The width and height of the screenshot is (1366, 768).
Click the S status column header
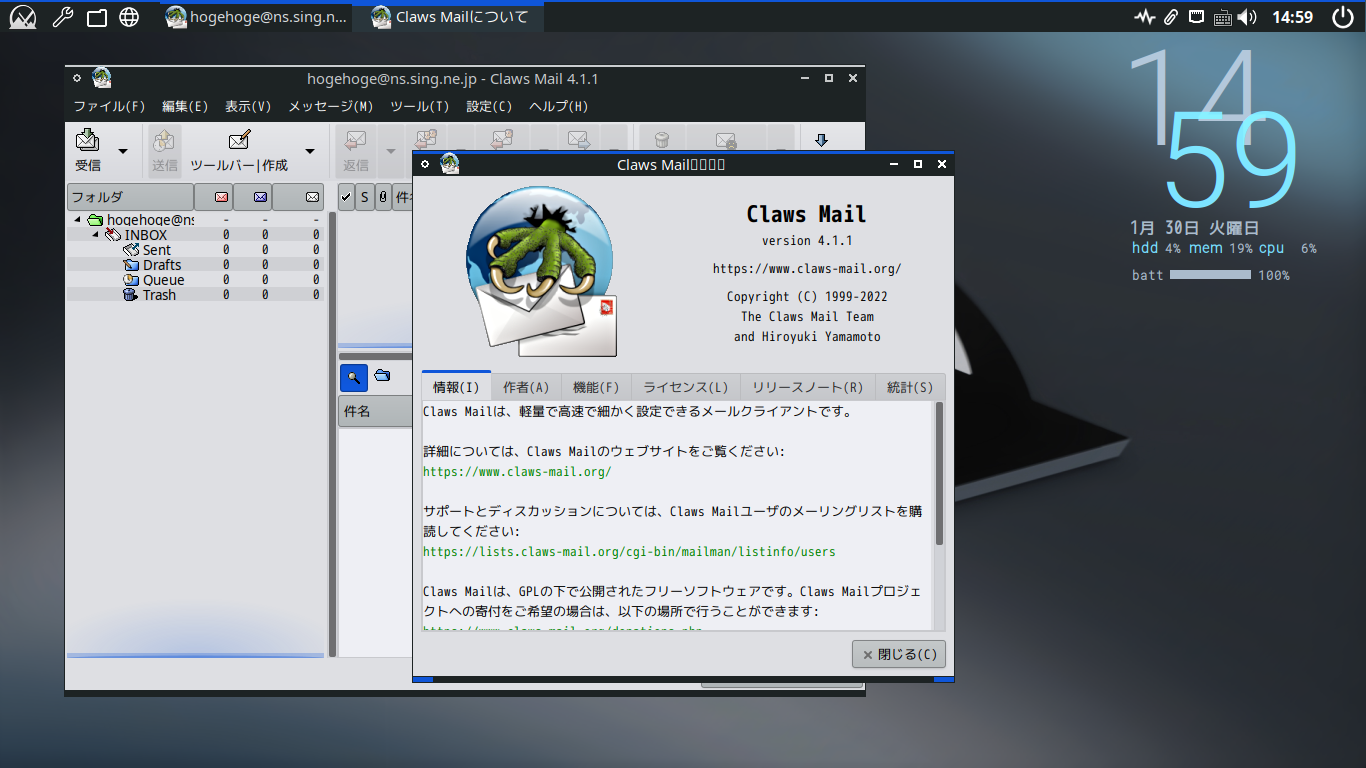click(365, 198)
